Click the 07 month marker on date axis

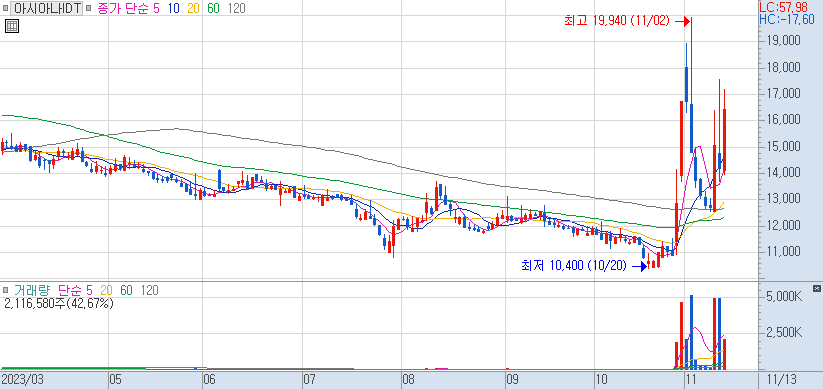[309, 380]
